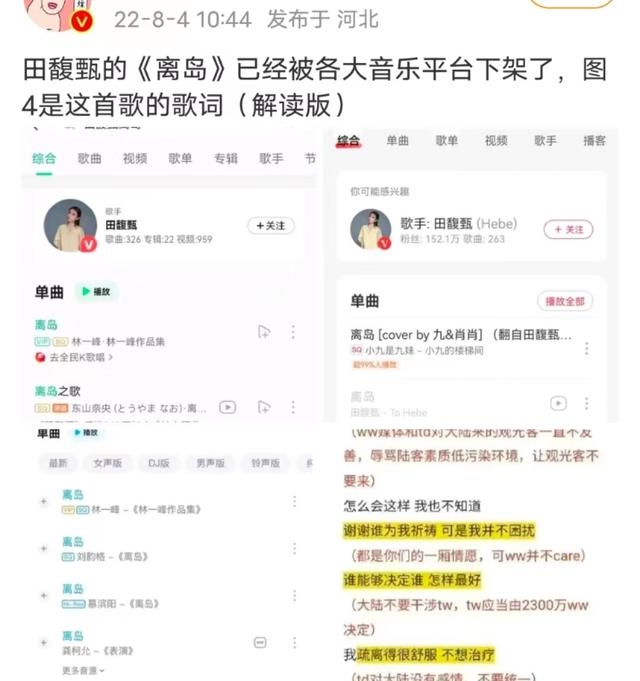Image resolution: width=640 pixels, height=681 pixels.
Task: Play video icon for 离岛之歌
Action: (228, 407)
